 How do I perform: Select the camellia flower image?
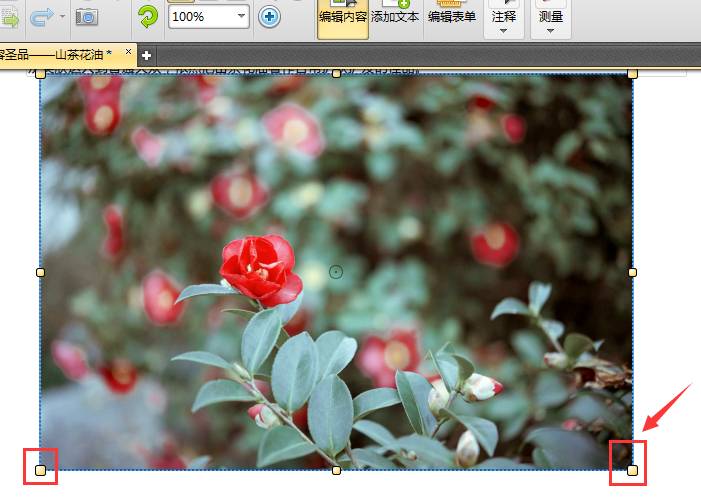[336, 272]
